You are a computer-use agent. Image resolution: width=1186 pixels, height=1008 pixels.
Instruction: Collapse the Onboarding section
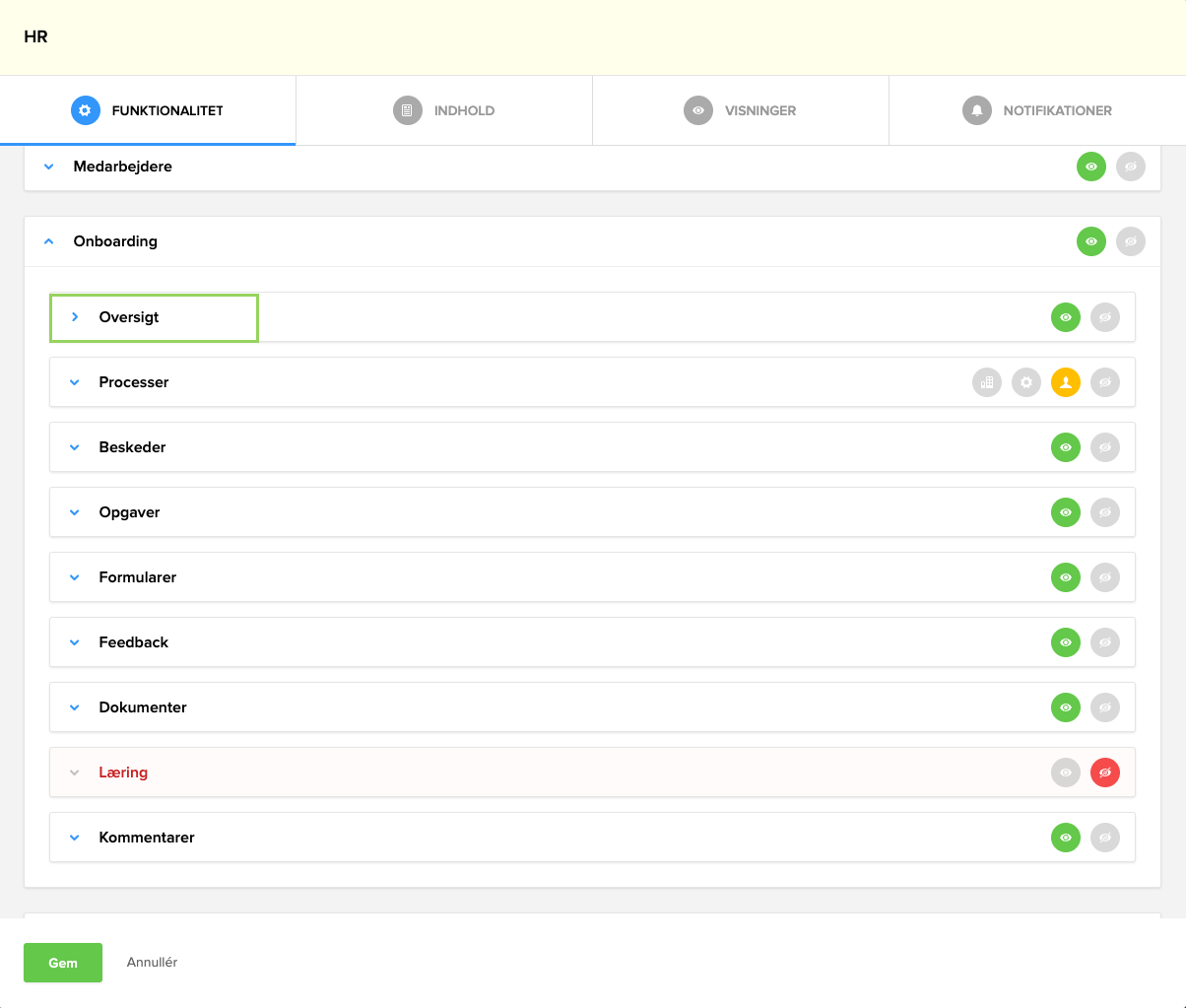click(48, 240)
